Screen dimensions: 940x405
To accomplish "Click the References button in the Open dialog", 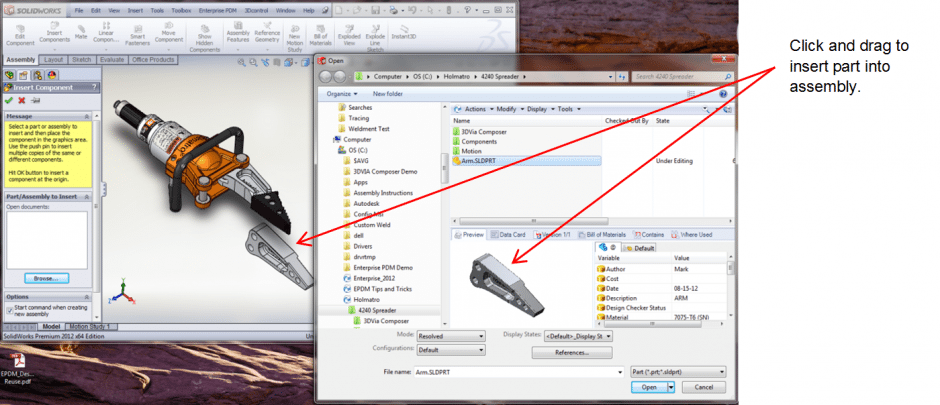I will pyautogui.click(x=572, y=352).
